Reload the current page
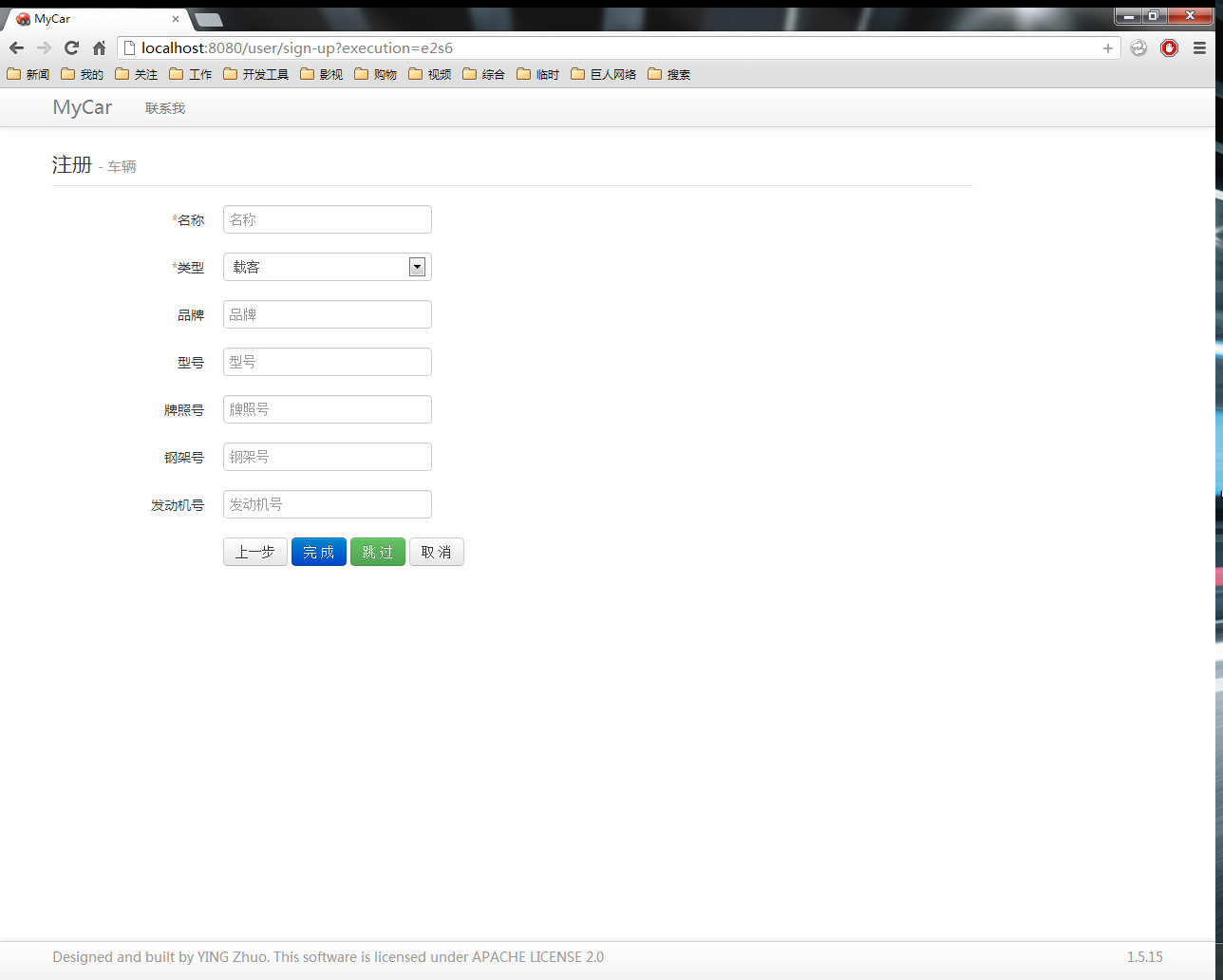1223x980 pixels. pyautogui.click(x=71, y=48)
